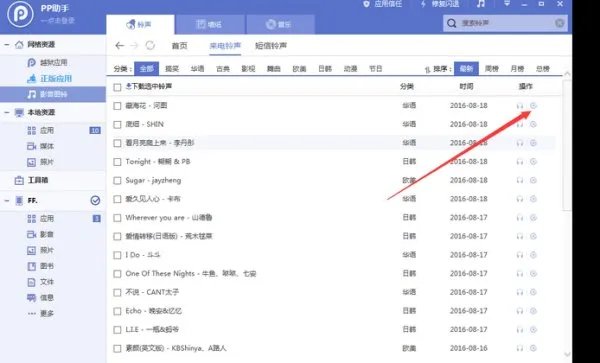
Task: Preview the CANT太子 ringtone
Action: tap(520, 293)
